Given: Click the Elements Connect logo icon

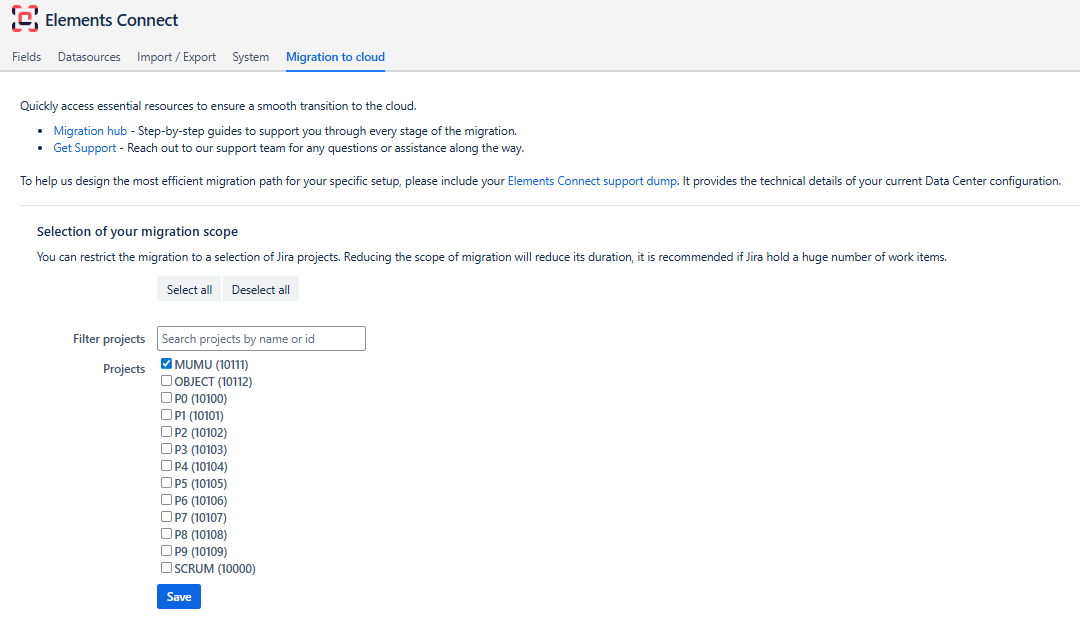Looking at the screenshot, I should (x=25, y=20).
